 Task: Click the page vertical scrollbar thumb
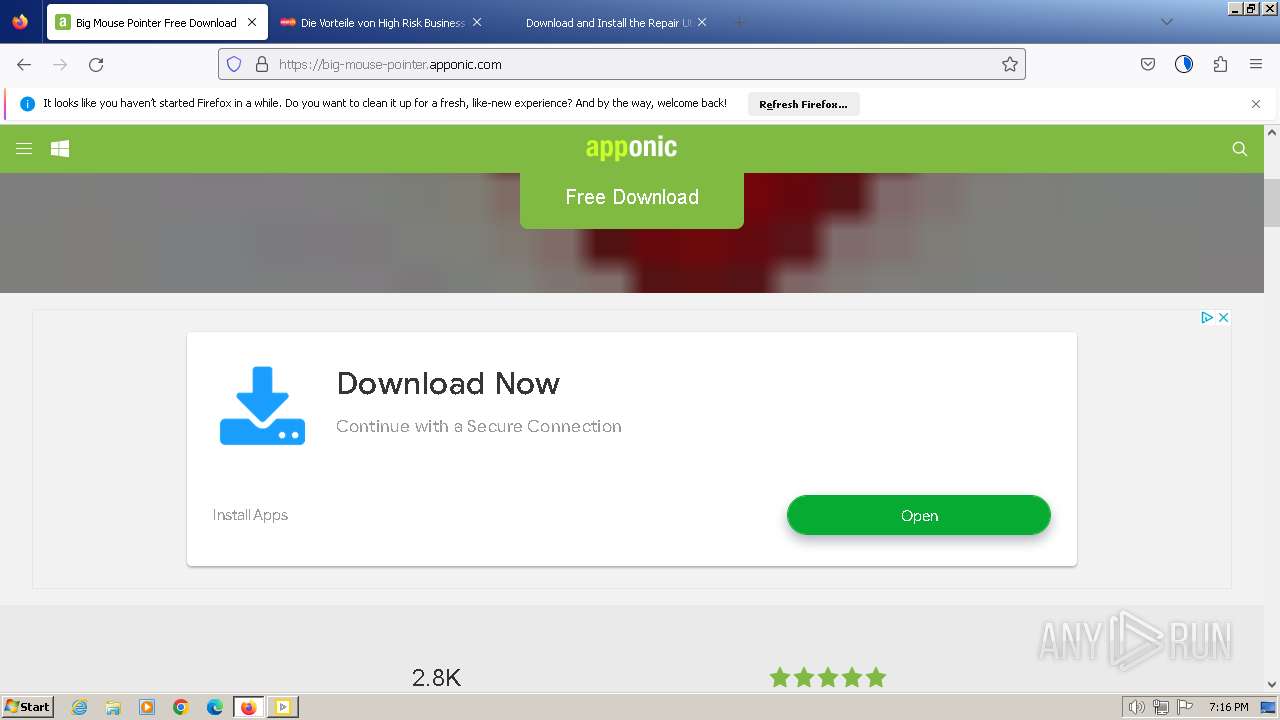[x=1272, y=201]
